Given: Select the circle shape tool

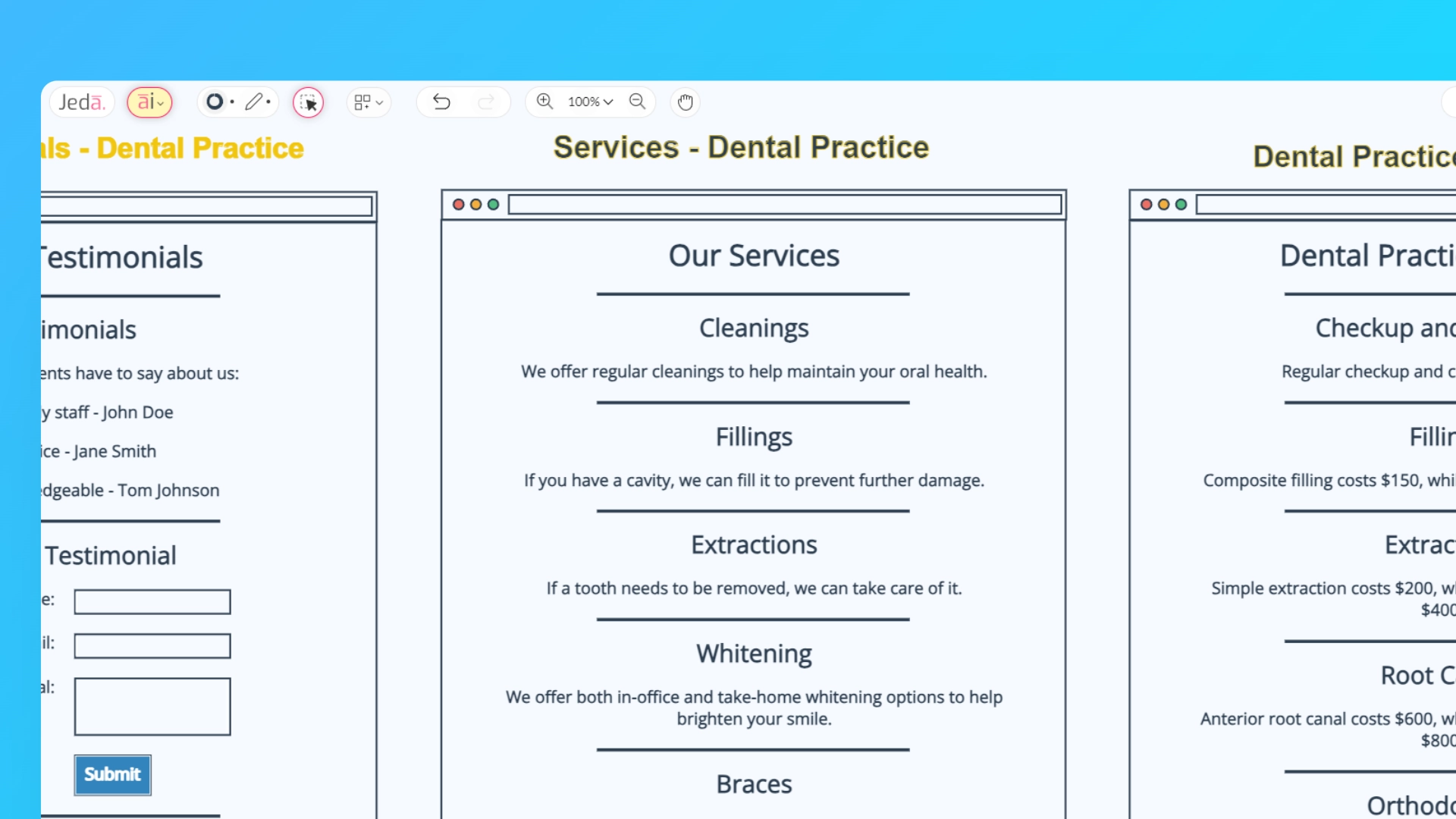Looking at the screenshot, I should click(215, 102).
